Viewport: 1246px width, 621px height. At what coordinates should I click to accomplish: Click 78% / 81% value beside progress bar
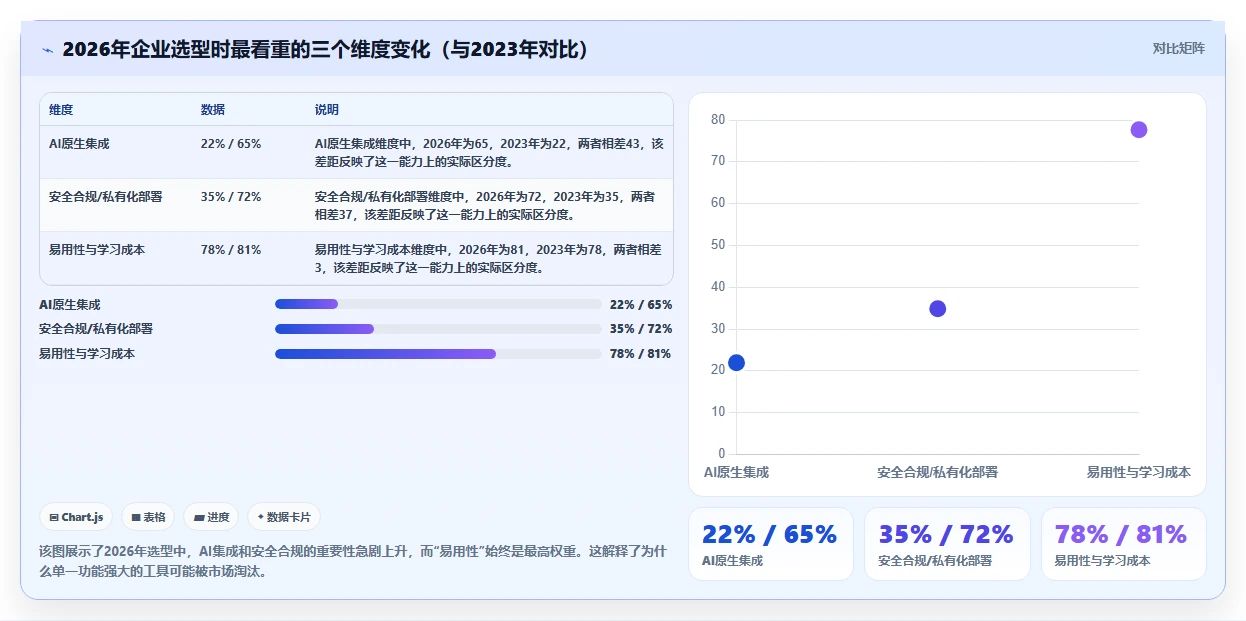click(x=641, y=353)
